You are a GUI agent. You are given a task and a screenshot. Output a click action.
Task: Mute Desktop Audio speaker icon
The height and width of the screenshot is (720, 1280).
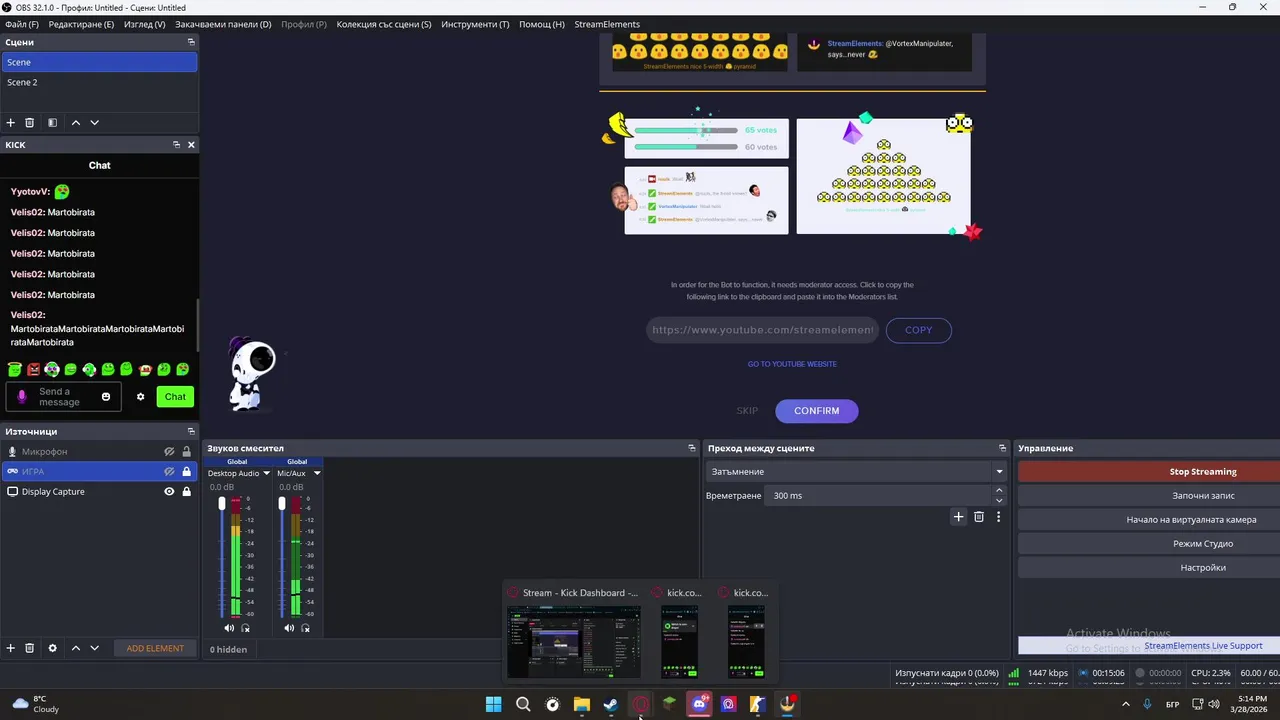point(229,628)
